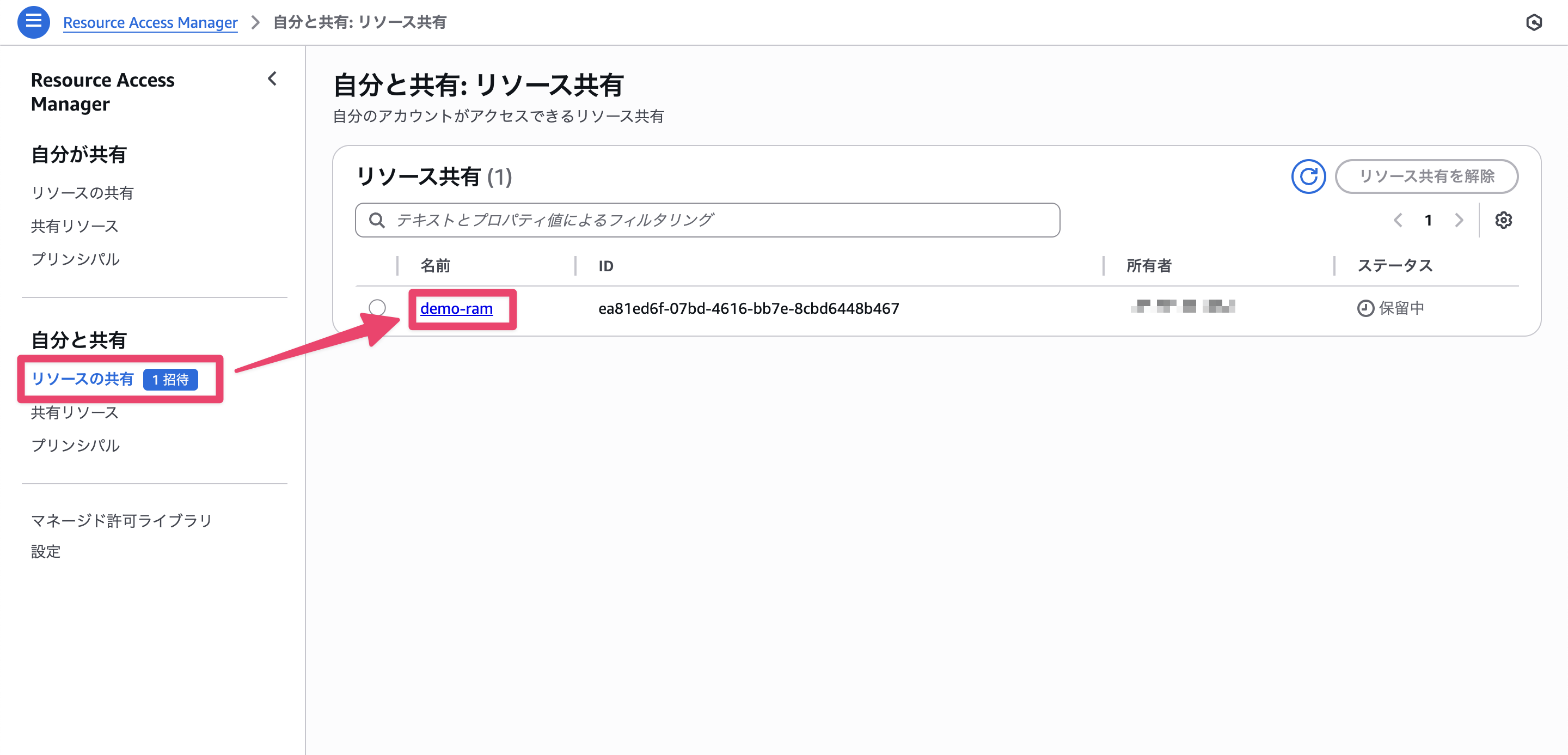Click the search magnifier icon in filter box
The image size is (1568, 755).
(377, 220)
